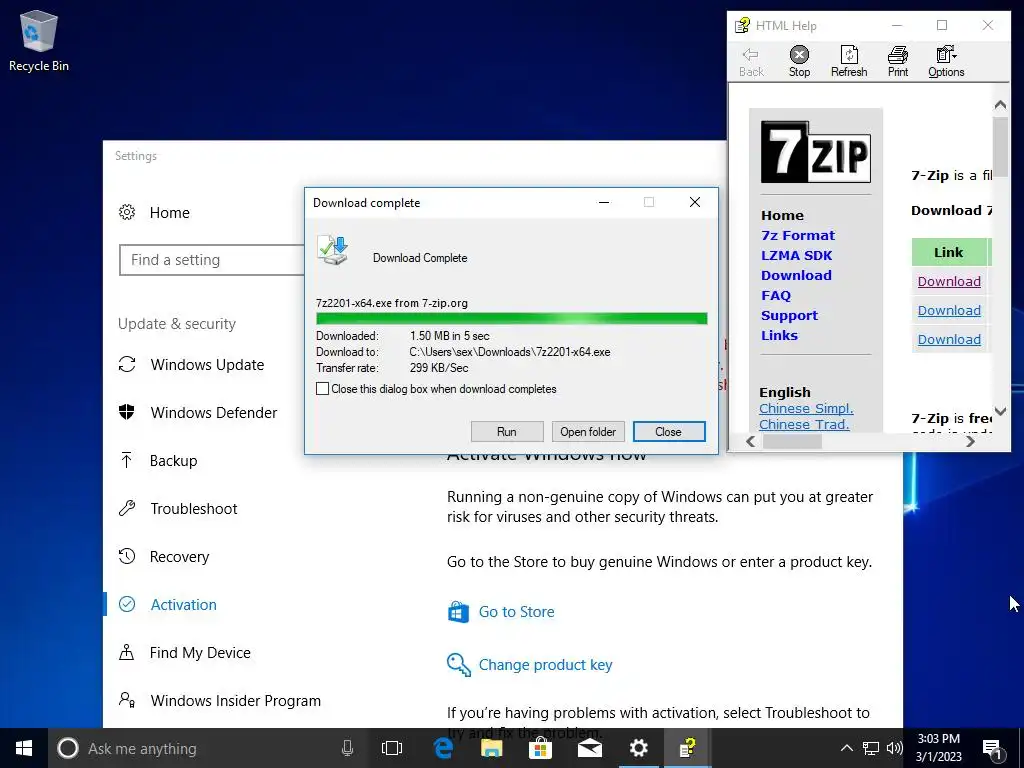Click the green Link table header

948,252
